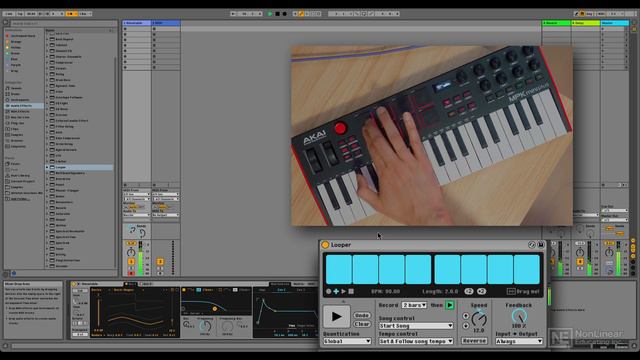Image resolution: width=640 pixels, height=360 pixels.
Task: Expand the Compressor folder in browser
Action: coord(47,62)
